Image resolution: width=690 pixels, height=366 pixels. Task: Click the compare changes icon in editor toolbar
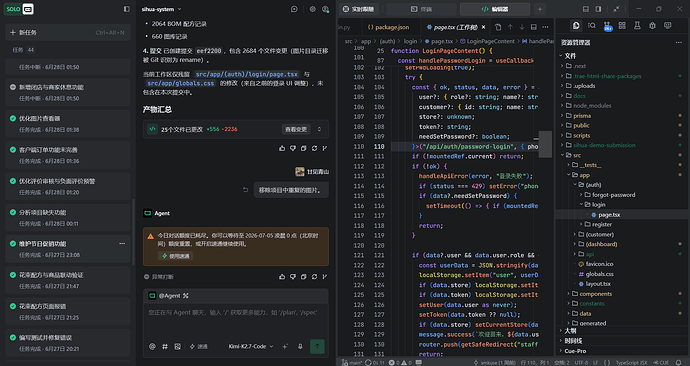tap(498, 27)
